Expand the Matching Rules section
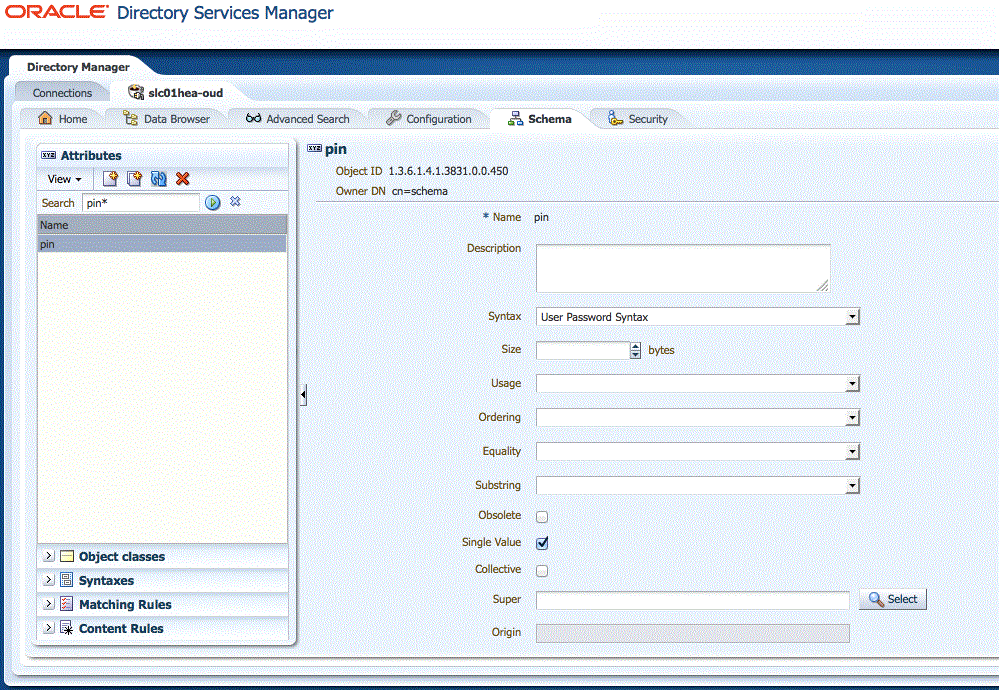Viewport: 999px width, 690px height. click(x=48, y=603)
